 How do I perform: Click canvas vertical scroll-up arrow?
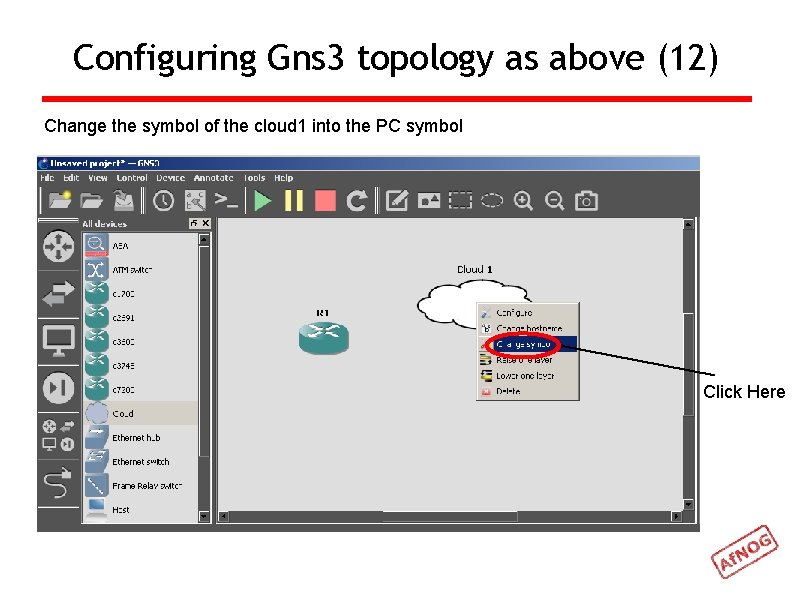pyautogui.click(x=688, y=224)
